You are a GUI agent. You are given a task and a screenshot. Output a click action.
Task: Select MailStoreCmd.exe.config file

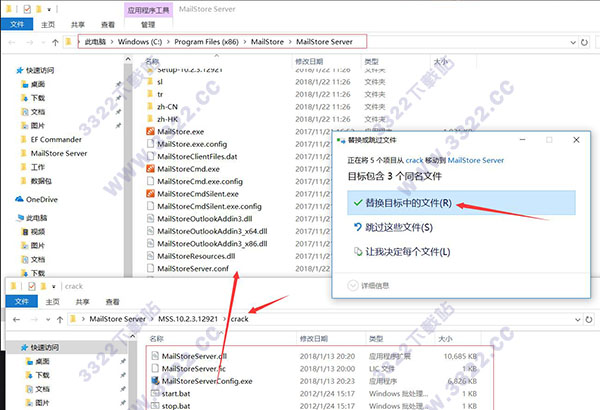pyautogui.click(x=200, y=181)
